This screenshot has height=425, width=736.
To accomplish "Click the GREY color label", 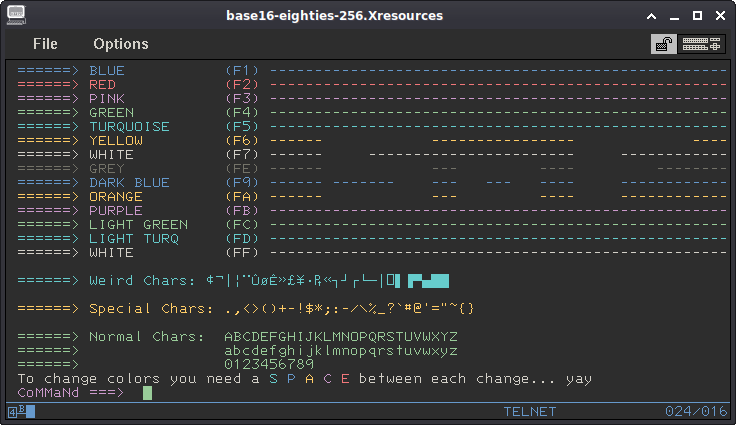I will point(107,169).
